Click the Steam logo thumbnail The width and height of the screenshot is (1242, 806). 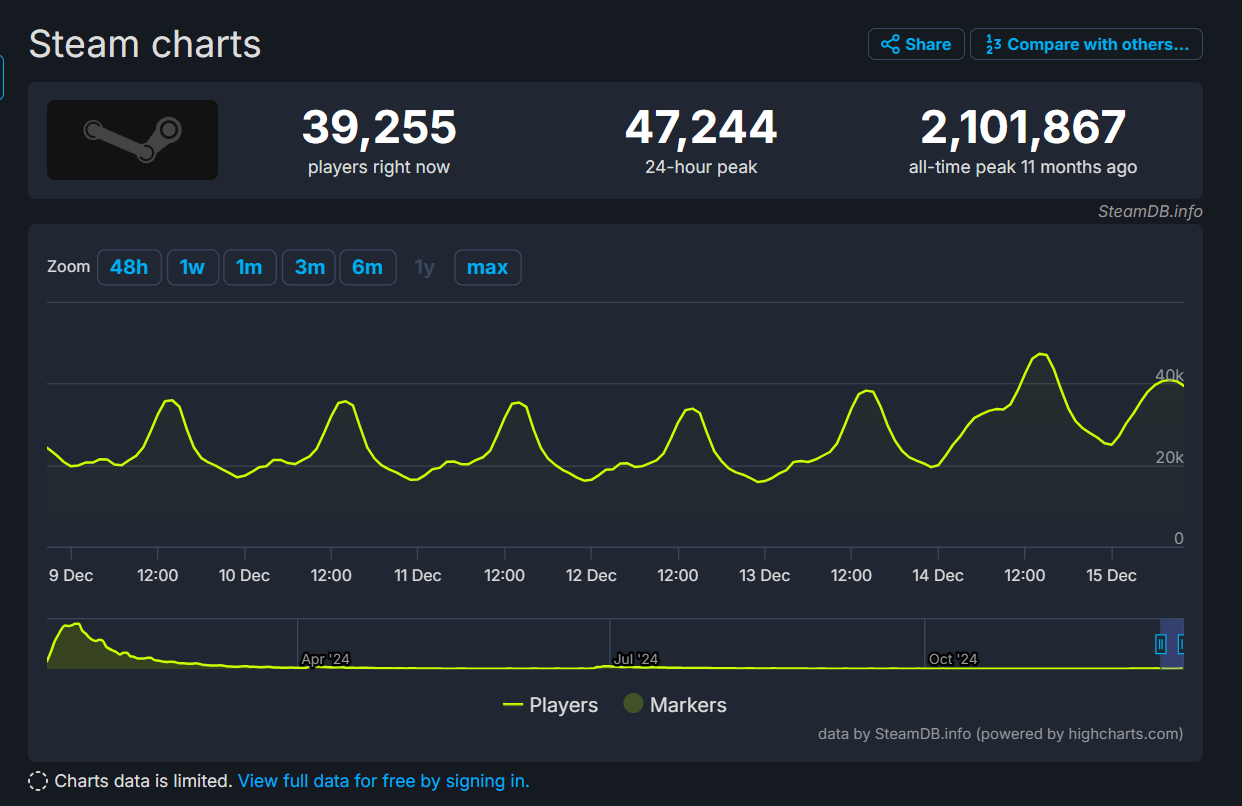point(132,140)
